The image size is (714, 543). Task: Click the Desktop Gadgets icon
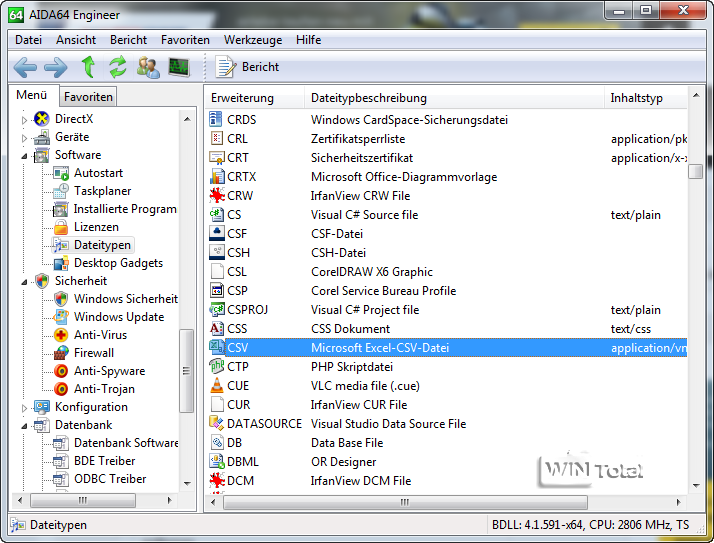pyautogui.click(x=61, y=263)
